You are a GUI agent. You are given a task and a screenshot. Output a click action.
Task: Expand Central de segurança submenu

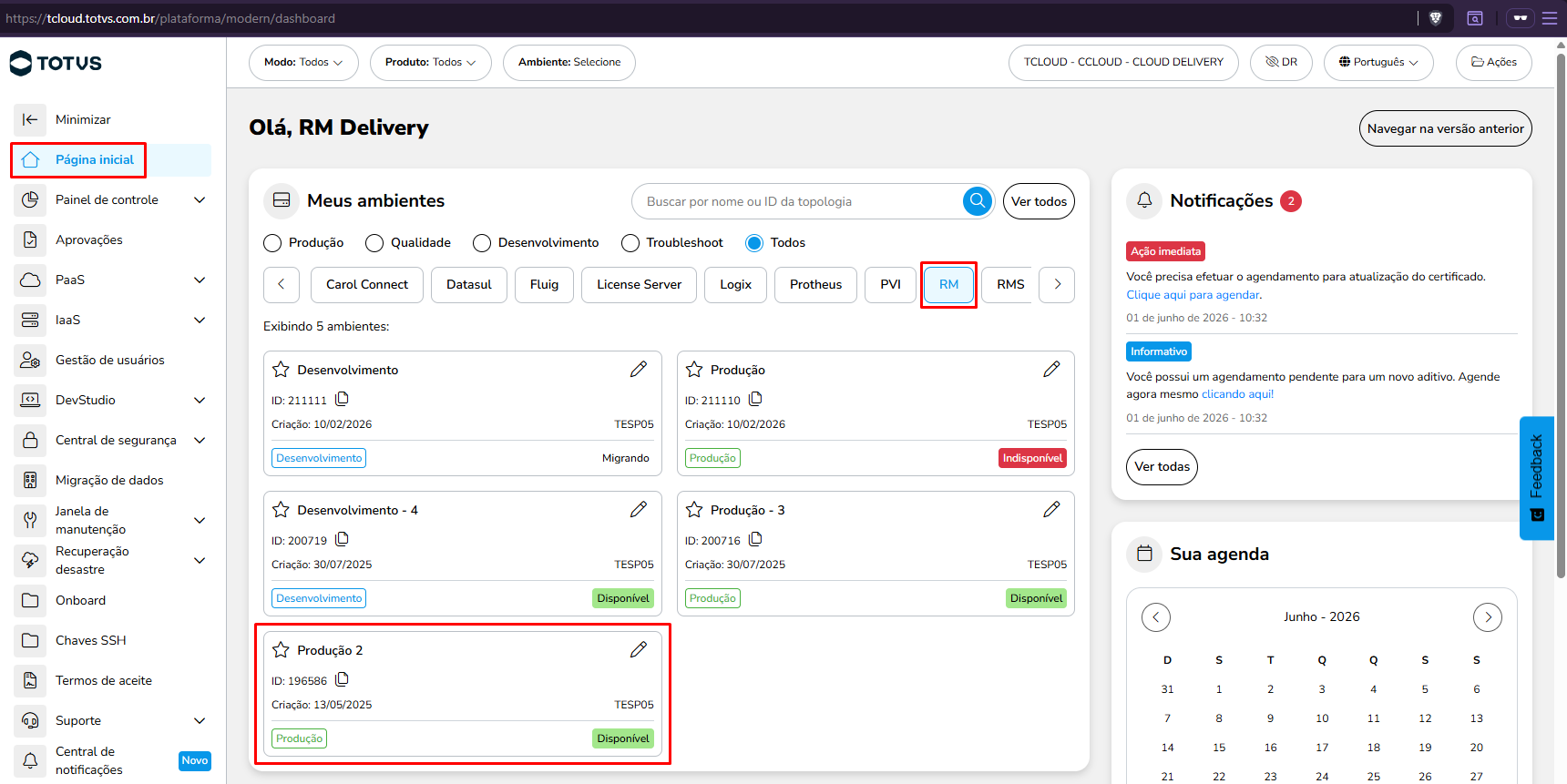[x=200, y=440]
